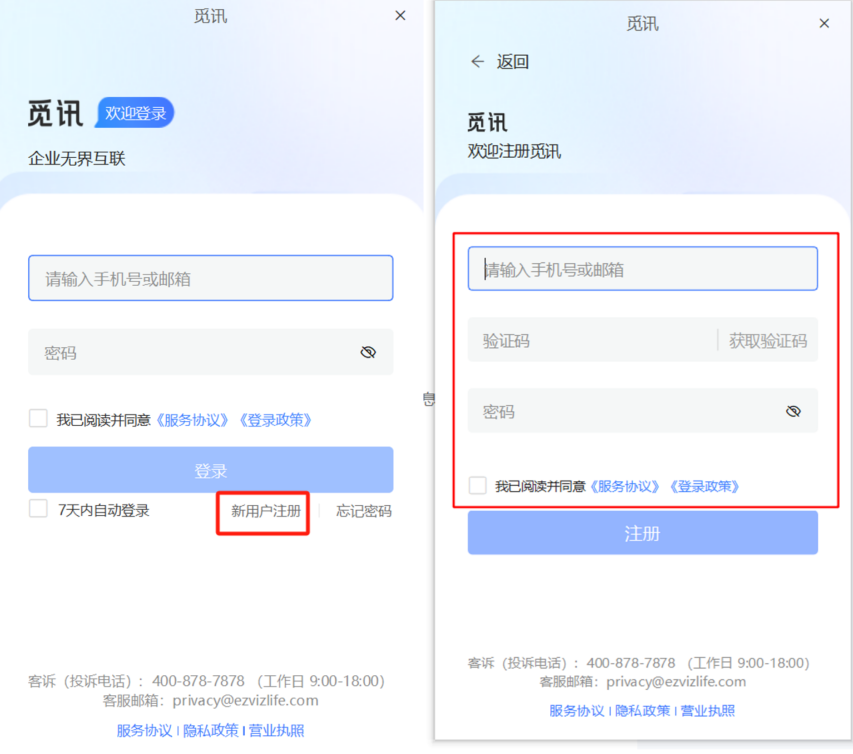
Task: Click the registration phone or email field
Action: 642,269
